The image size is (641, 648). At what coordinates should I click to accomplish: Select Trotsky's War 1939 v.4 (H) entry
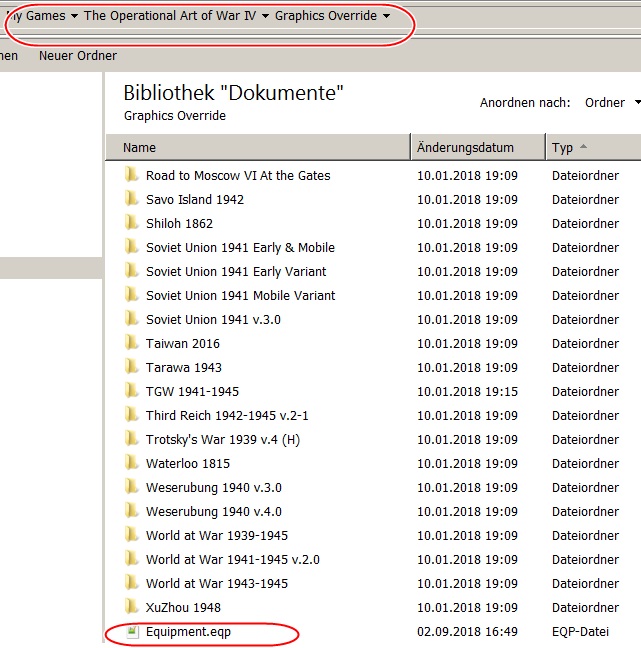click(x=223, y=439)
